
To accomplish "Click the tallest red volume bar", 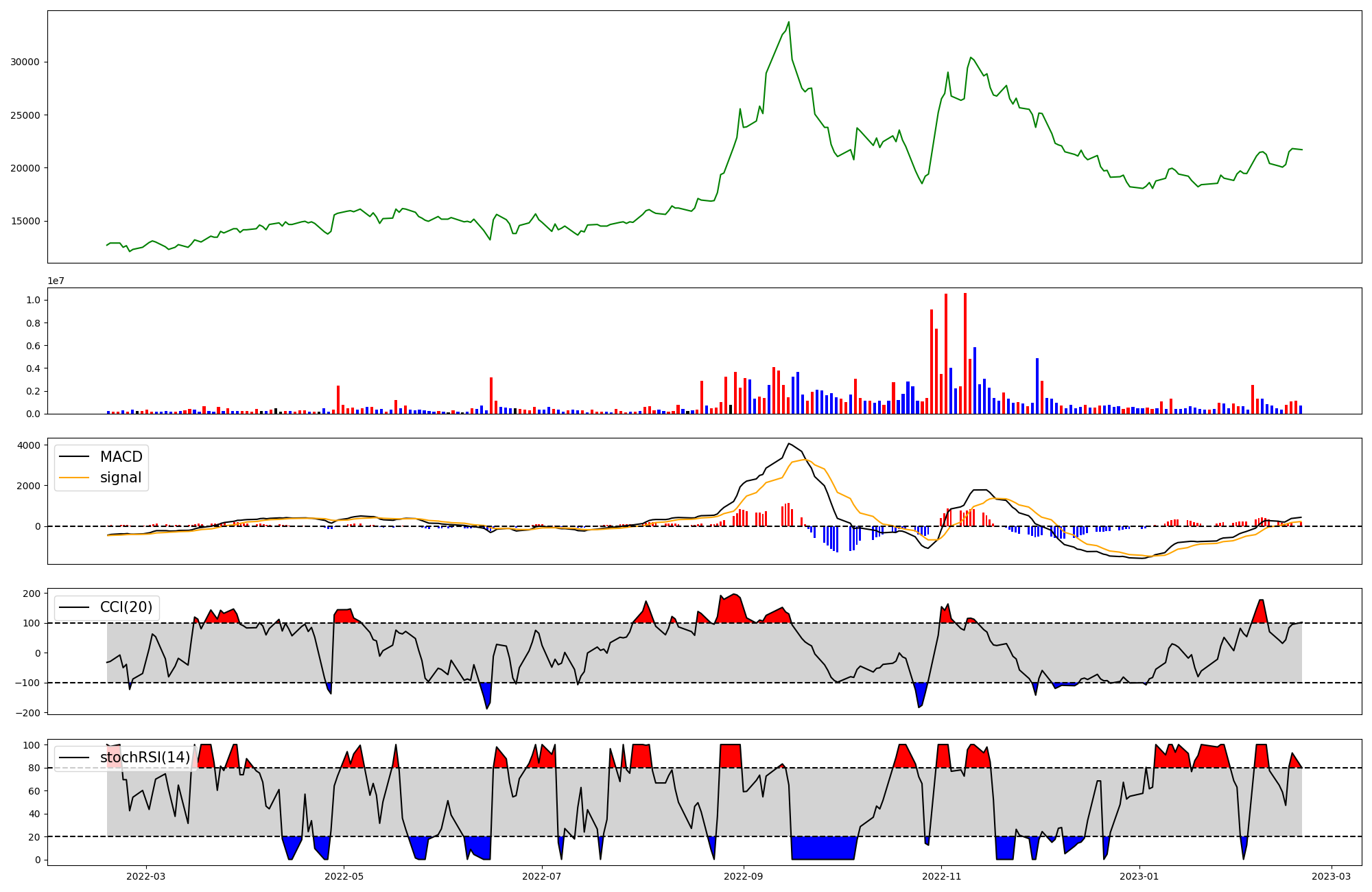I will tap(965, 353).
